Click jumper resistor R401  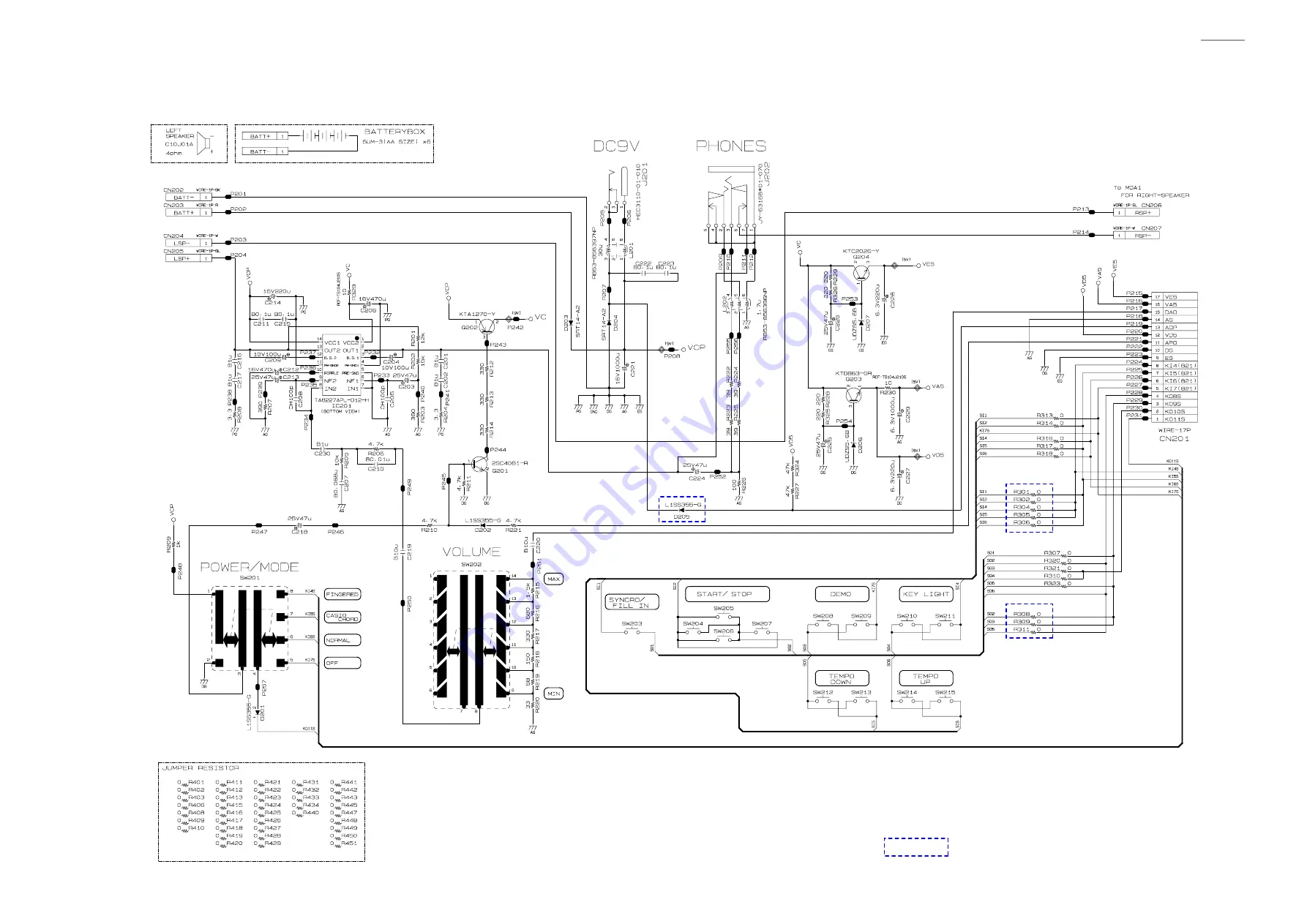191,782
